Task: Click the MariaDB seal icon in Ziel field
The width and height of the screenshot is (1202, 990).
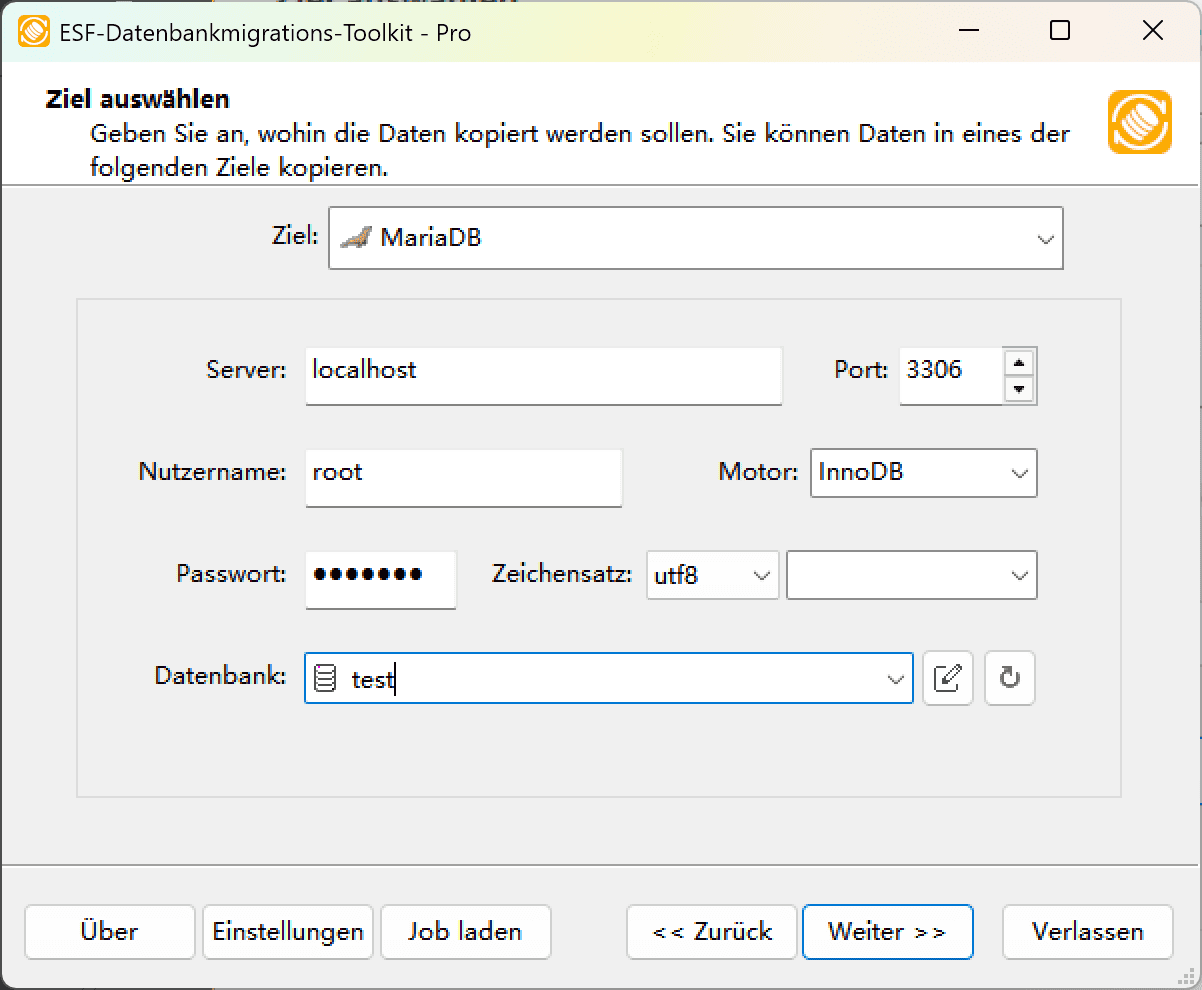Action: point(357,237)
